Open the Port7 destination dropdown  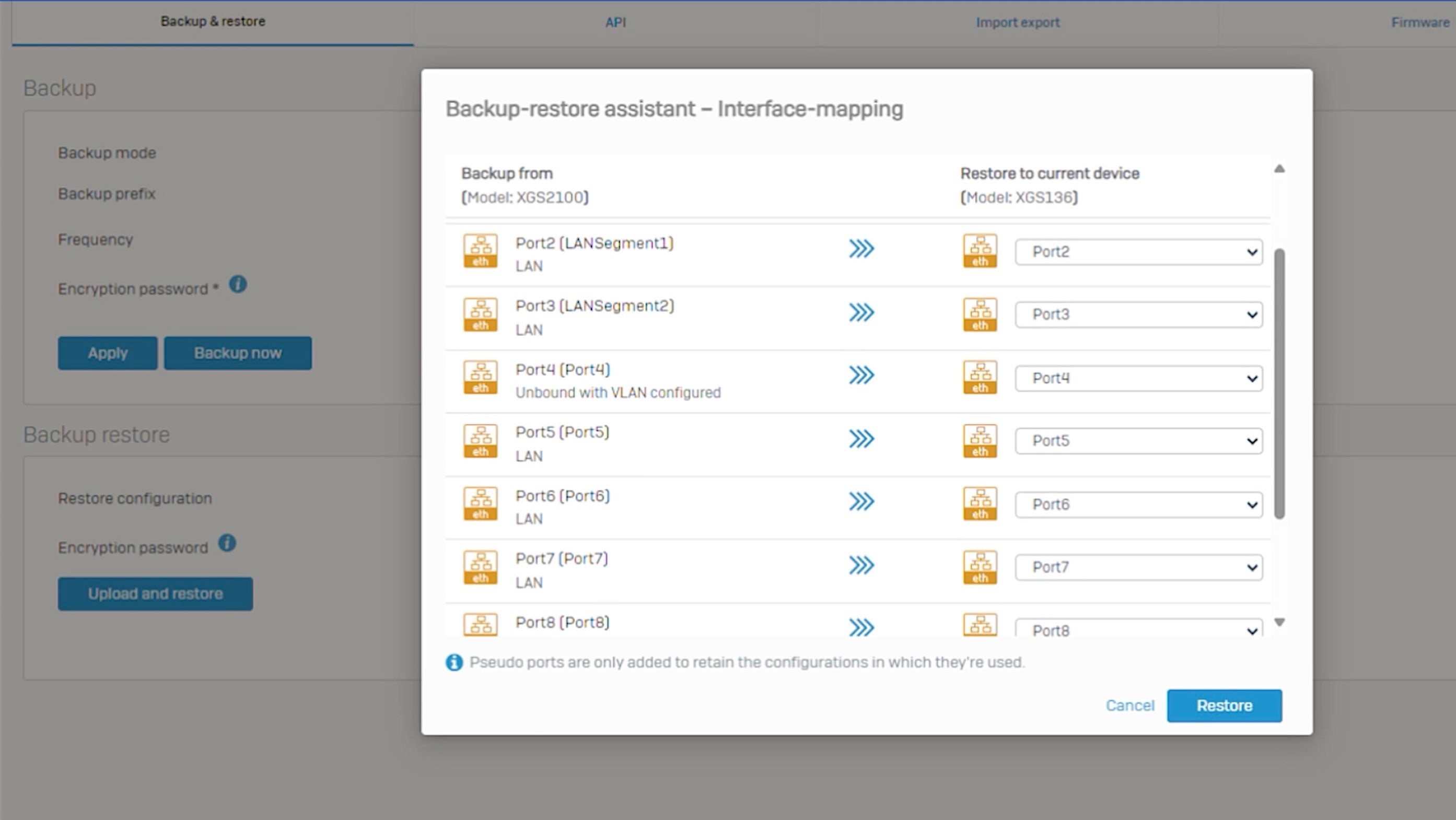[x=1138, y=567]
